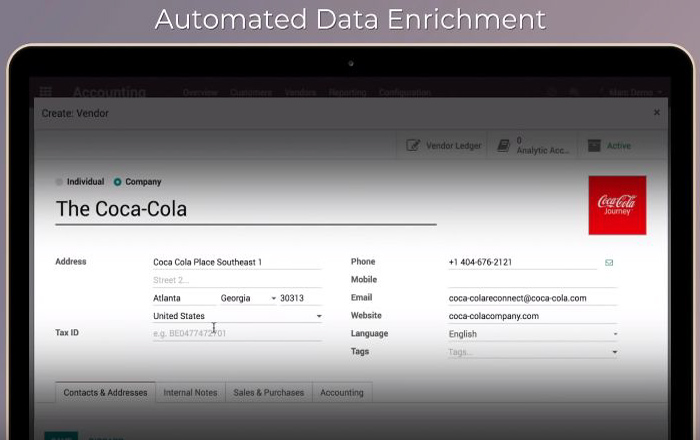
Task: Toggle the Active status button
Action: 623,145
